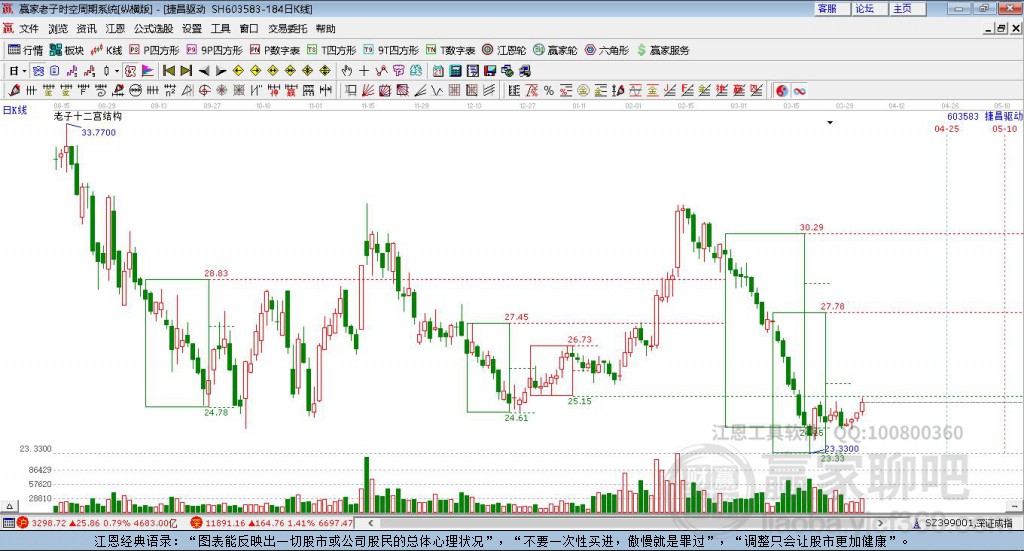Open the 六角形 hexagon tool

[x=607, y=50]
